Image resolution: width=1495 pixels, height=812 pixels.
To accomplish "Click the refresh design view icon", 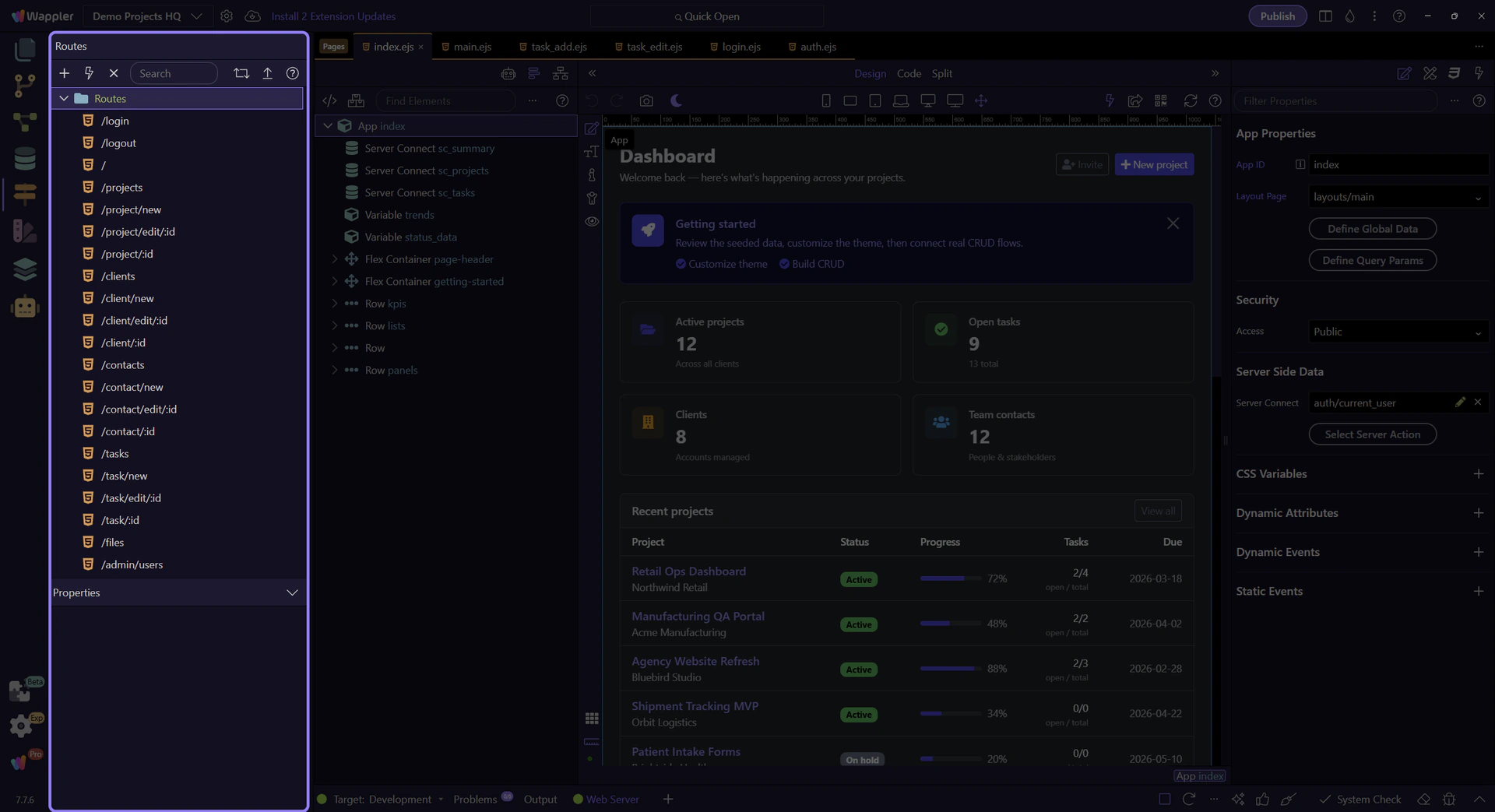I will [1190, 101].
